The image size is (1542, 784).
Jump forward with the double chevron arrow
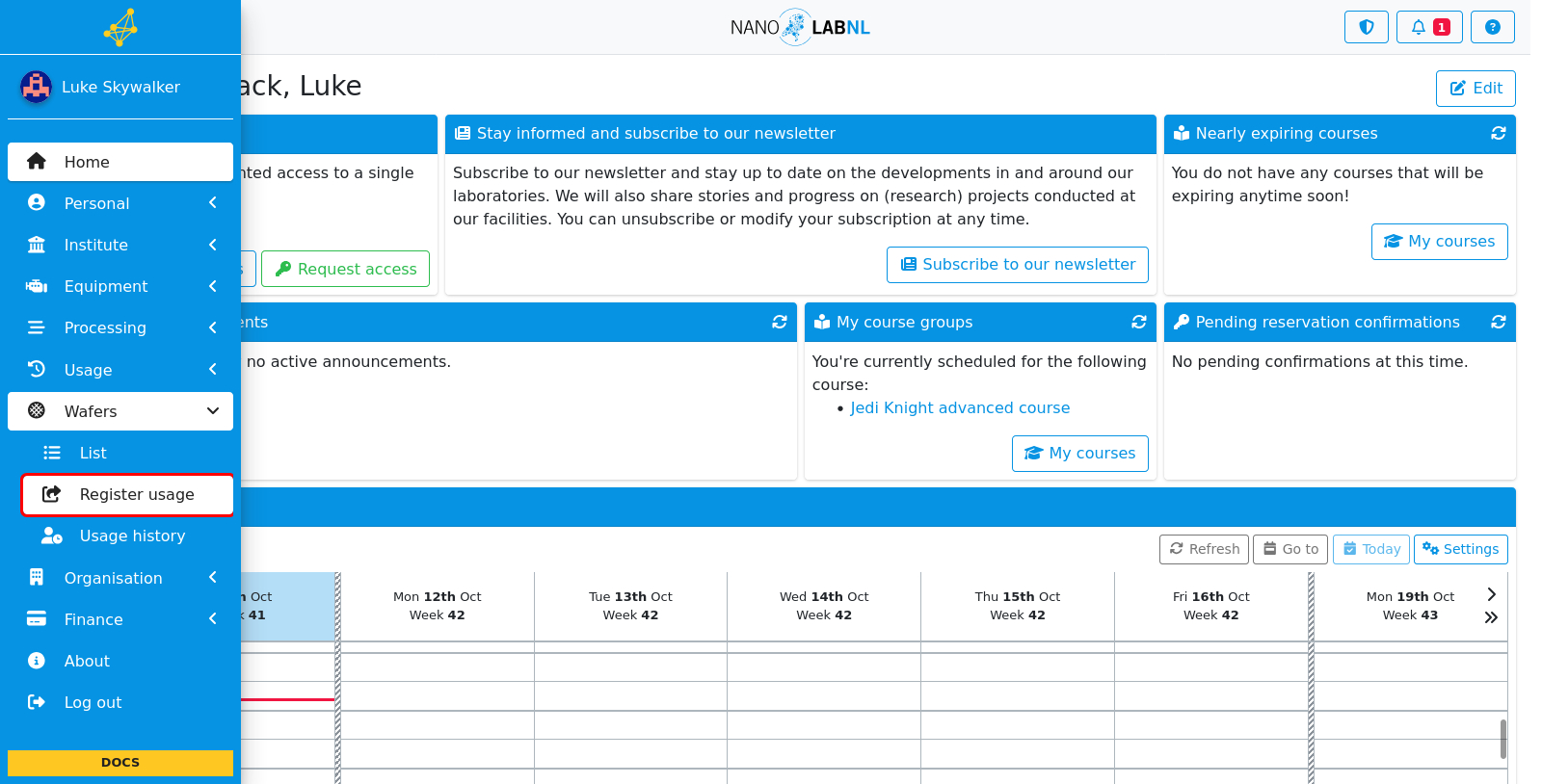[1491, 617]
